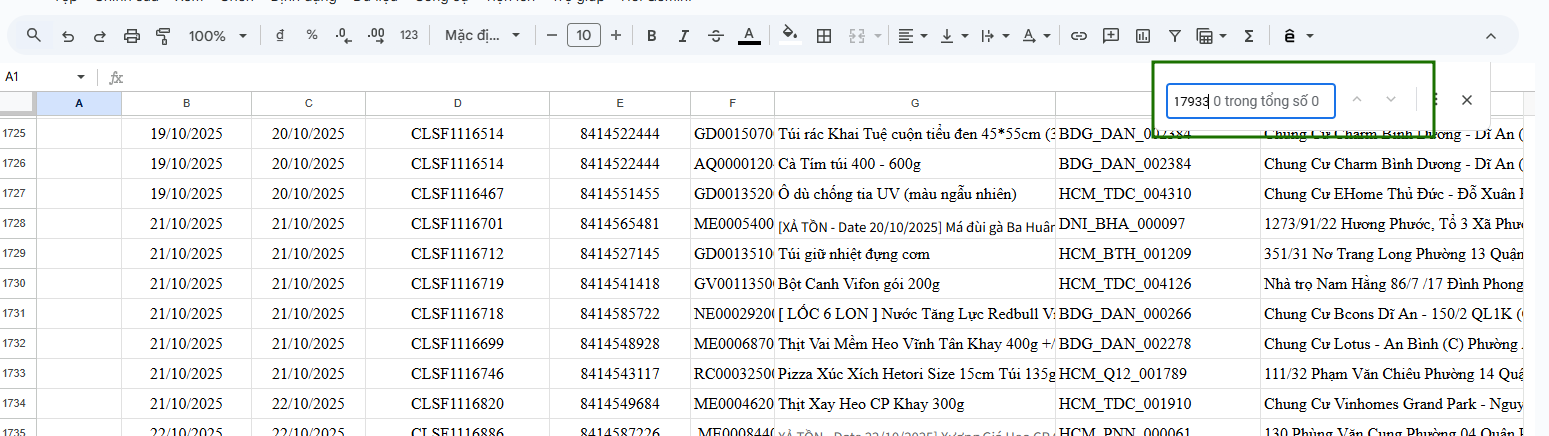Viewport: 1549px width, 436px height.
Task: Click the formula bar next to fx
Action: [640, 77]
